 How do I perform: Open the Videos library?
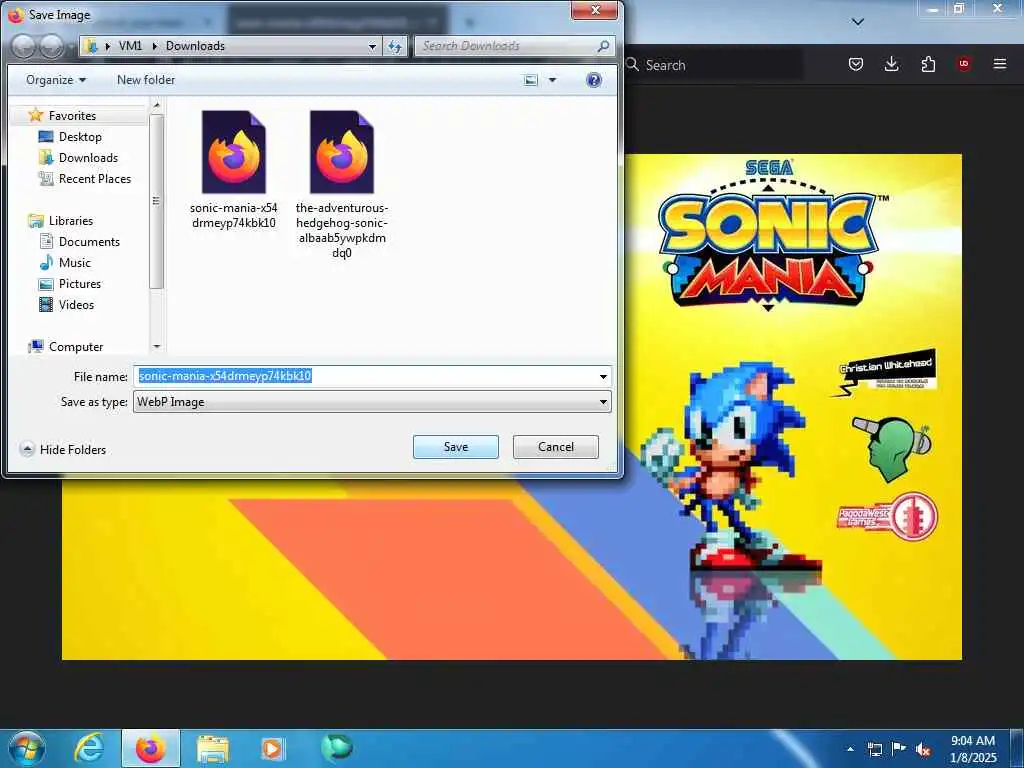coord(76,304)
